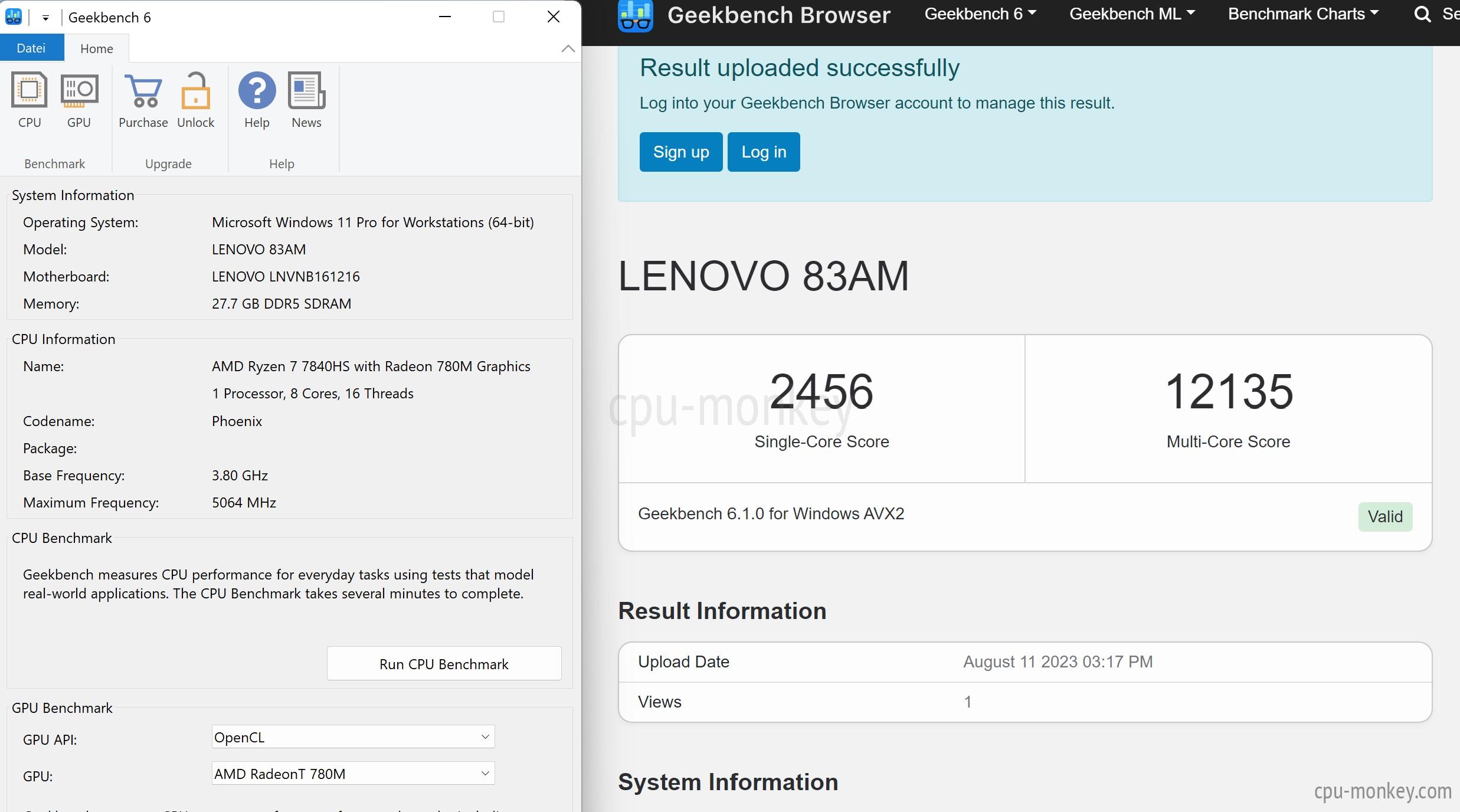Screen dimensions: 1460x812
Task: Open the Datei file tab
Action: [x=31, y=48]
